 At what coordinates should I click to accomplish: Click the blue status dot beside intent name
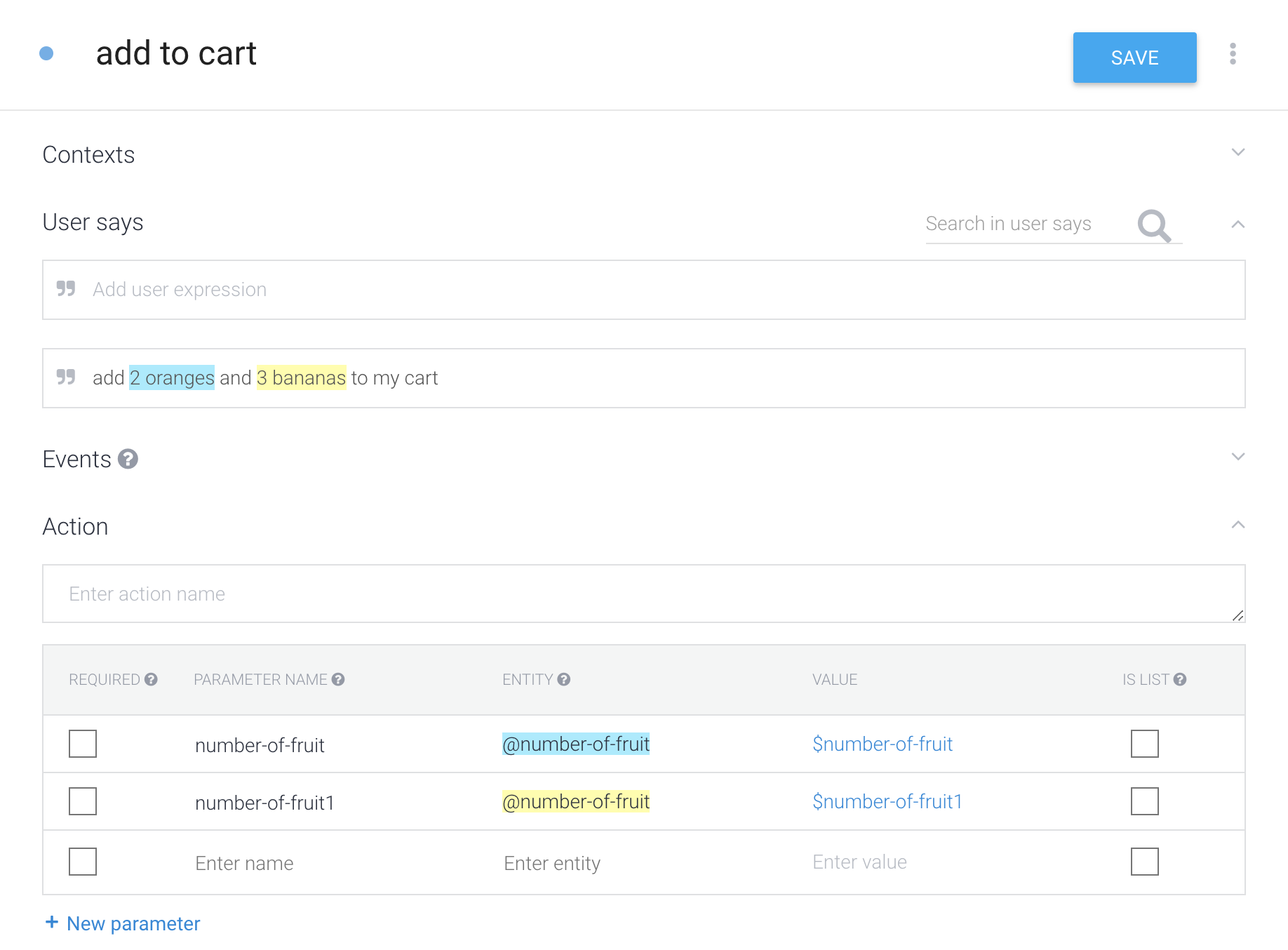[46, 53]
